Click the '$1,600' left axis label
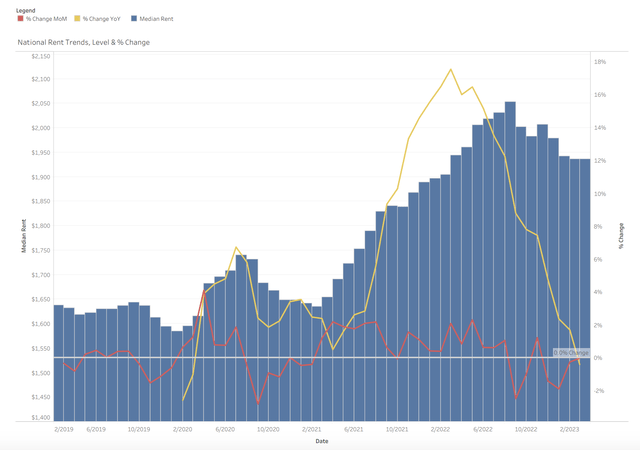This screenshot has width=640, height=450. pos(41,324)
